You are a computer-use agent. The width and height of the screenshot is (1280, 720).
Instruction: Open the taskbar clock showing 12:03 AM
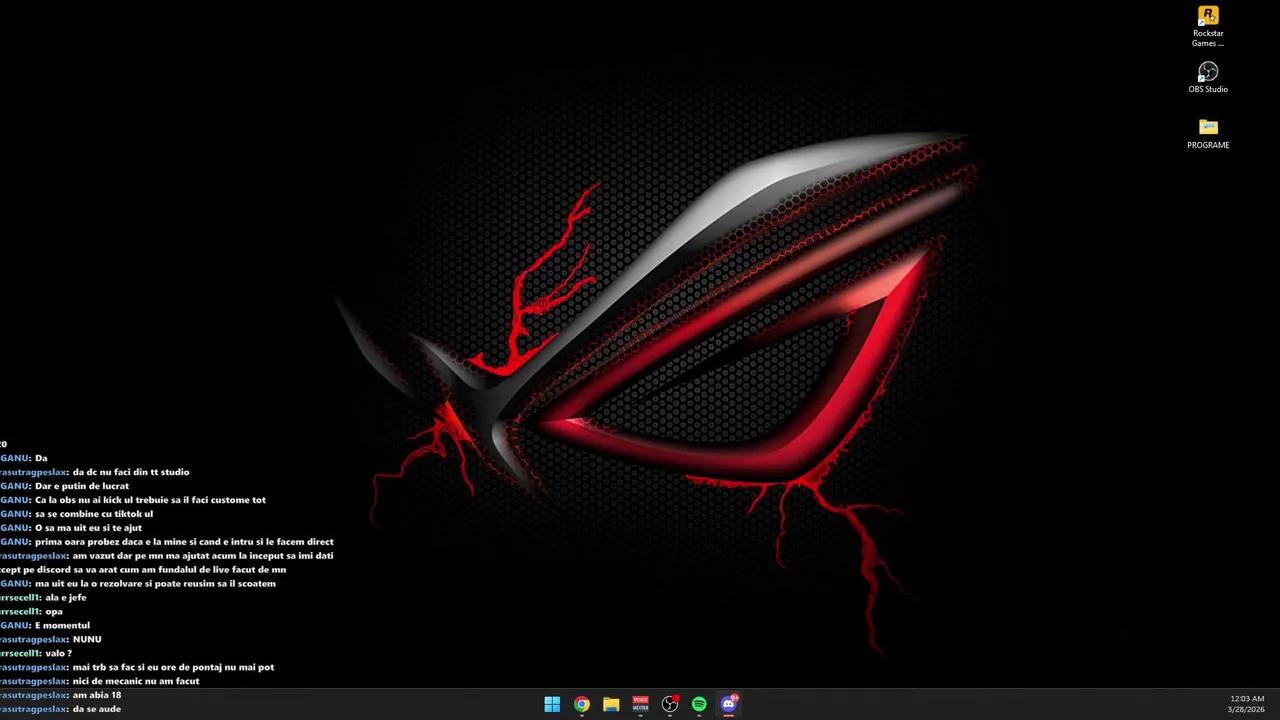pyautogui.click(x=1246, y=704)
